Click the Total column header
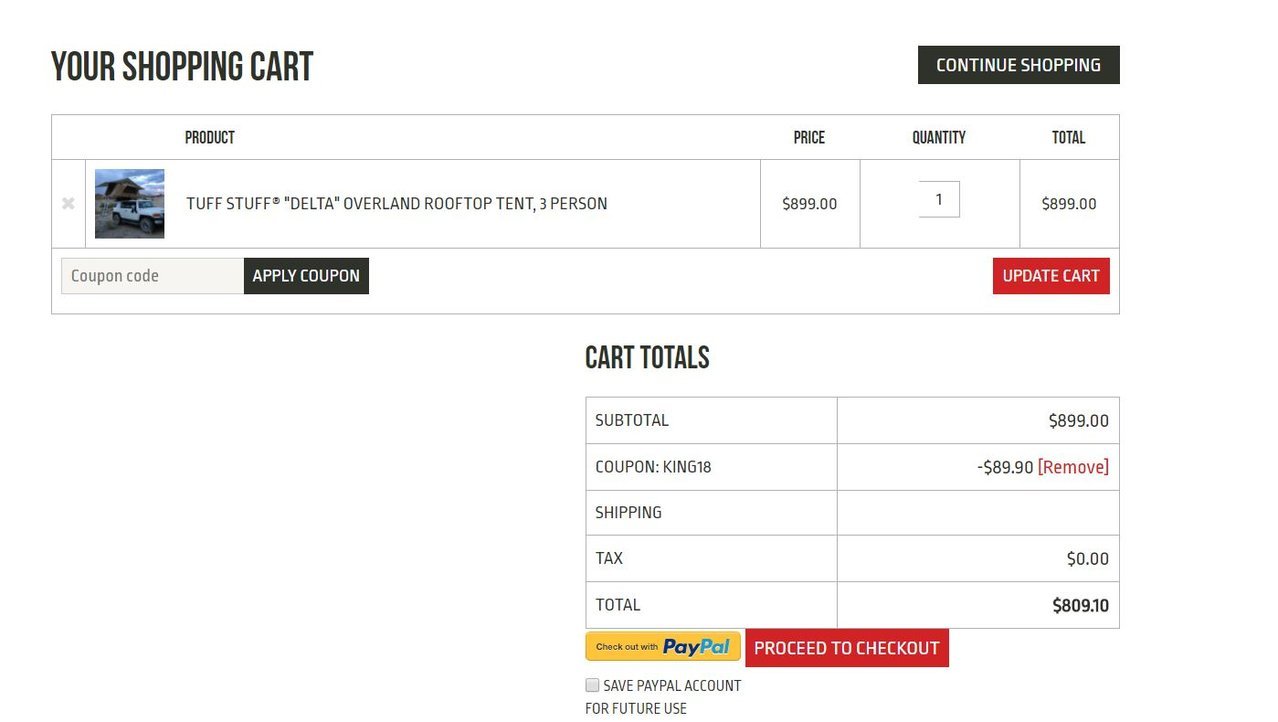The image size is (1278, 722). pos(1068,138)
